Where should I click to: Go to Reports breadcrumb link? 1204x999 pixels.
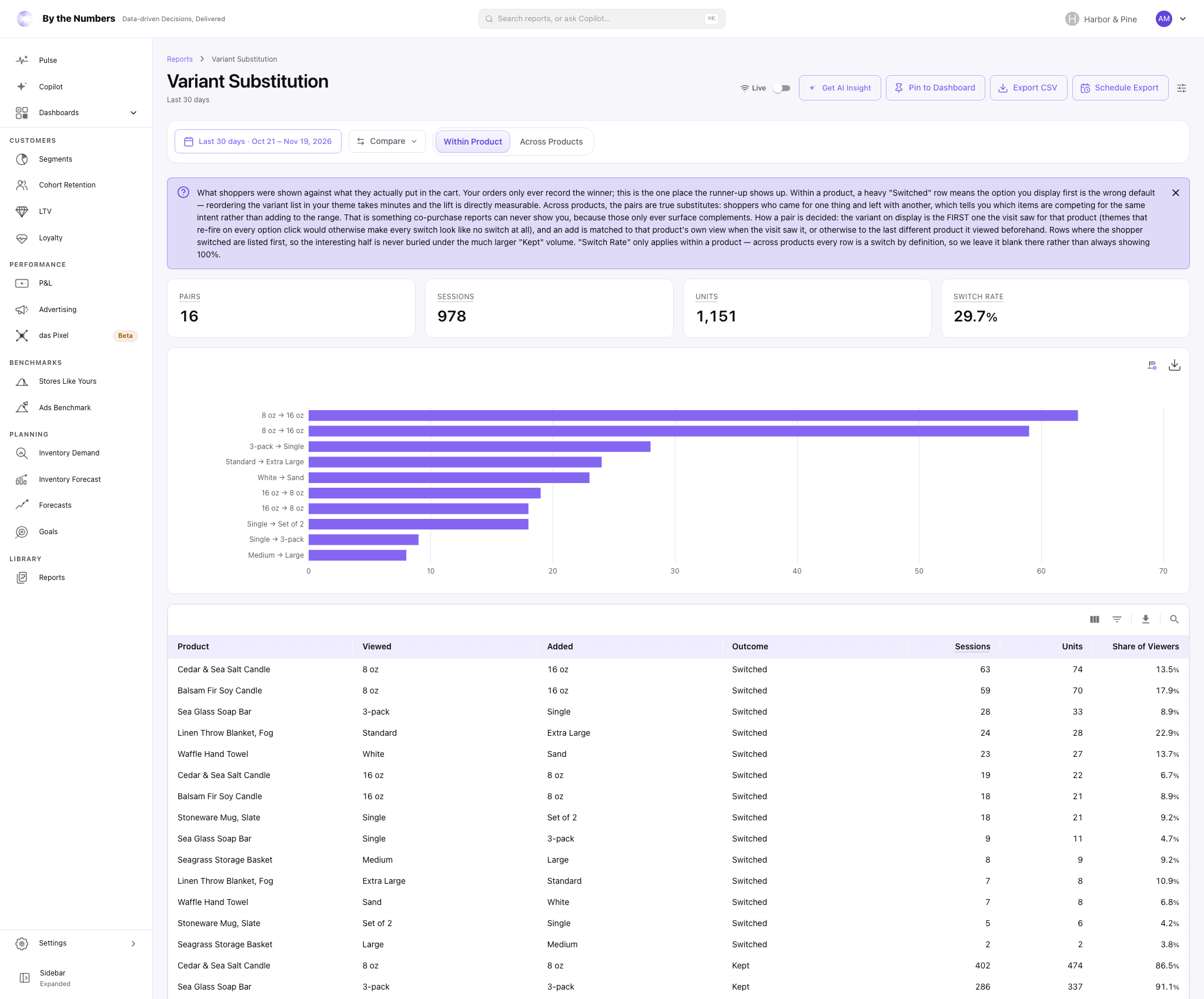[179, 59]
